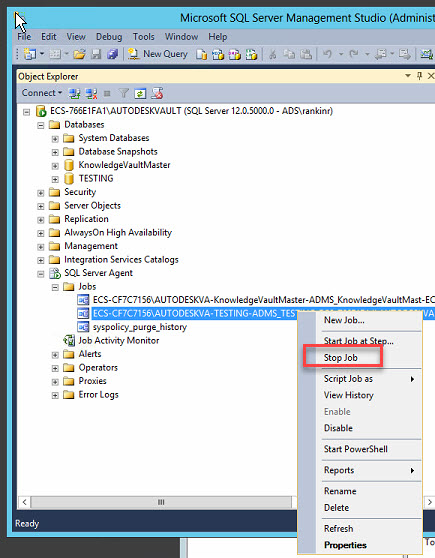The width and height of the screenshot is (435, 558).
Task: Click the Database Engine Query icon
Action: pyautogui.click(x=201, y=54)
